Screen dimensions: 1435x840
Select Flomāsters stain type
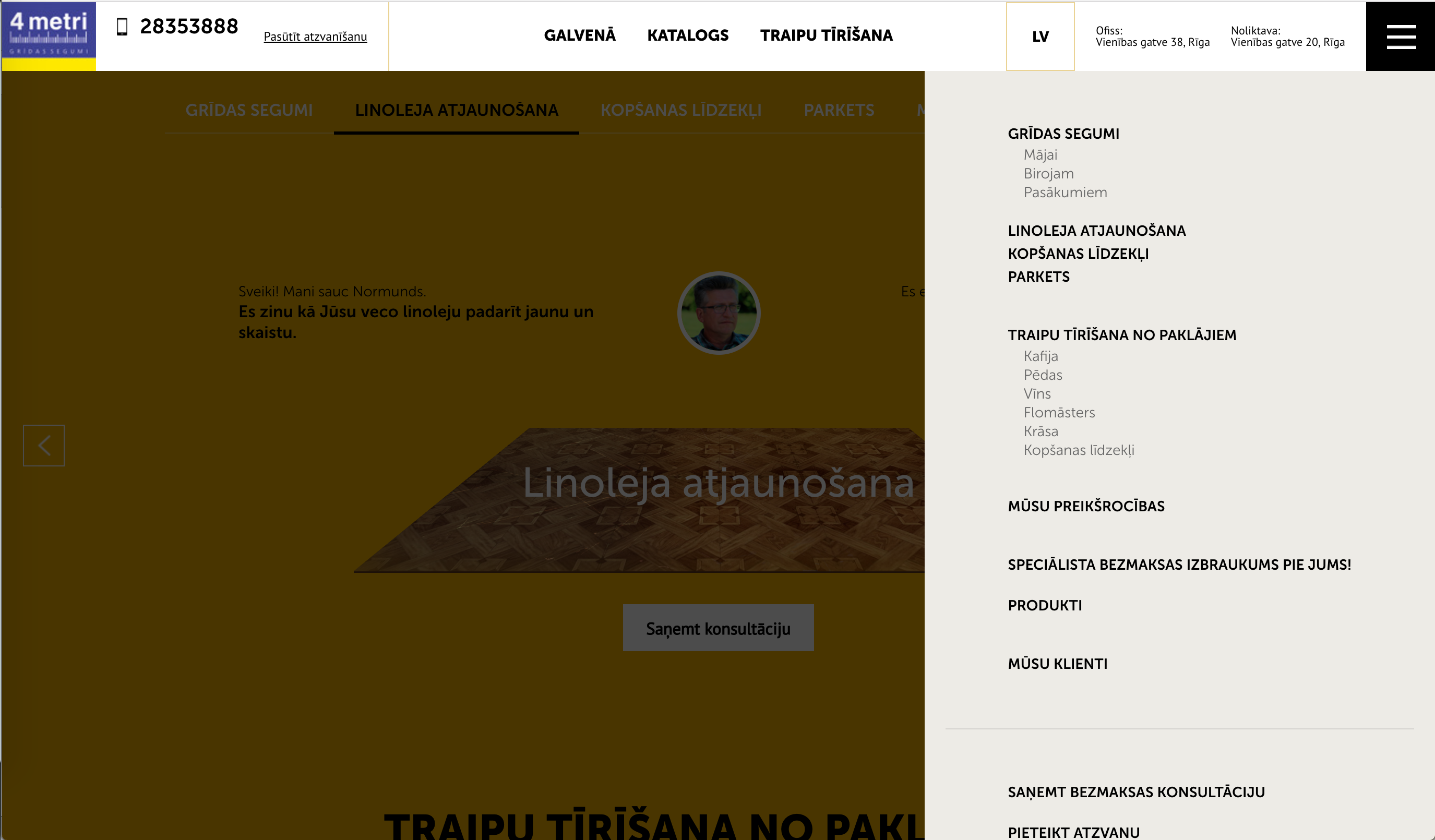(1059, 412)
